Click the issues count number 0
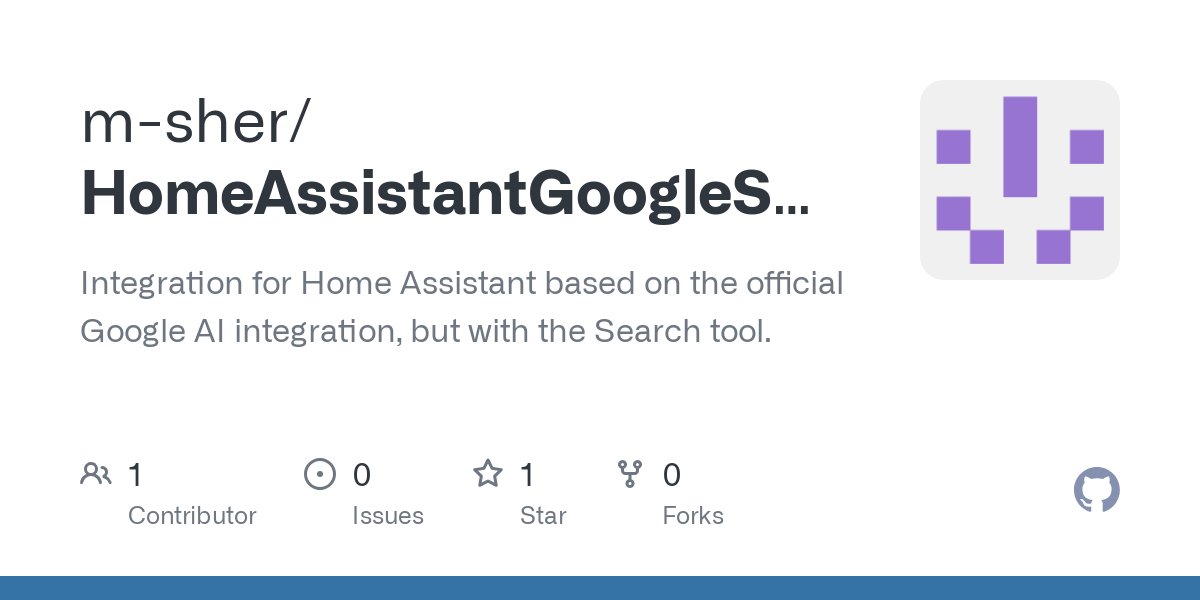The width and height of the screenshot is (1200, 600). point(362,474)
